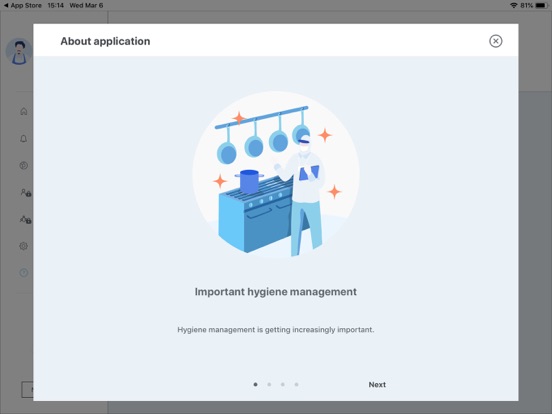Image resolution: width=552 pixels, height=414 pixels.
Task: Return to App Store via status bar
Action: tap(23, 5)
